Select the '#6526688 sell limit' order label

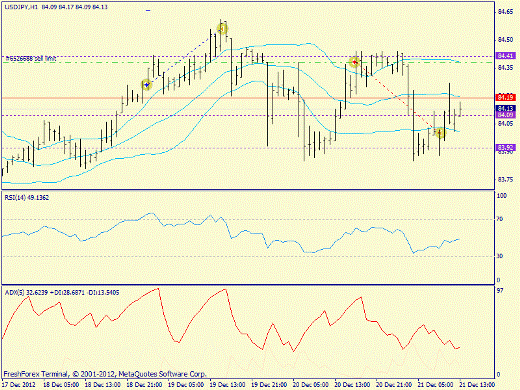tap(31, 59)
